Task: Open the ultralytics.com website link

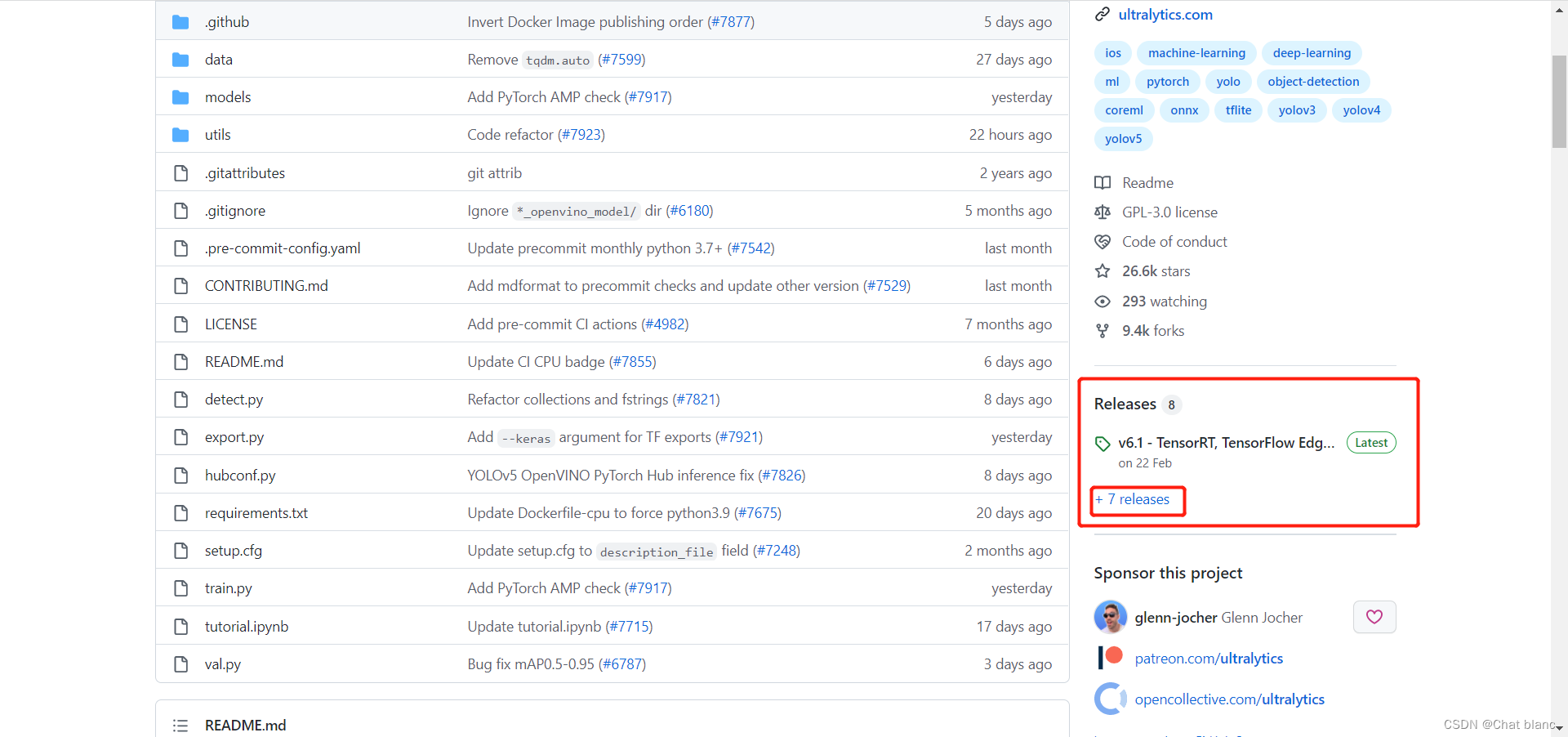Action: (1165, 15)
